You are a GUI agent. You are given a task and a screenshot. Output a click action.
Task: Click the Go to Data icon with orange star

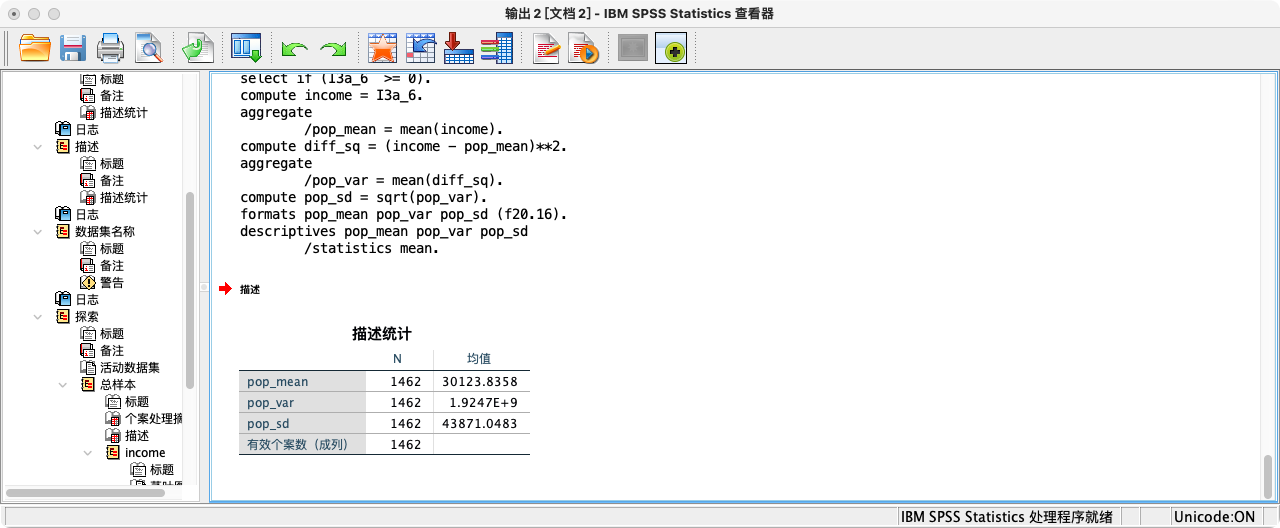(383, 48)
